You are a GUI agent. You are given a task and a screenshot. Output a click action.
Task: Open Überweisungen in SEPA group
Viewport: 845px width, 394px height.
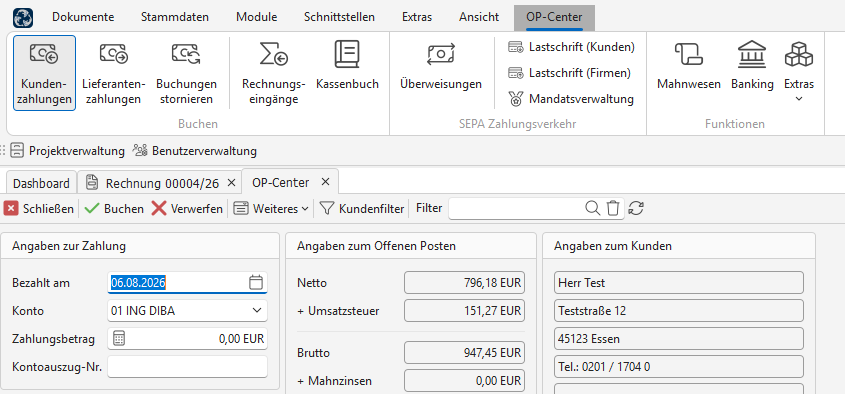click(441, 66)
